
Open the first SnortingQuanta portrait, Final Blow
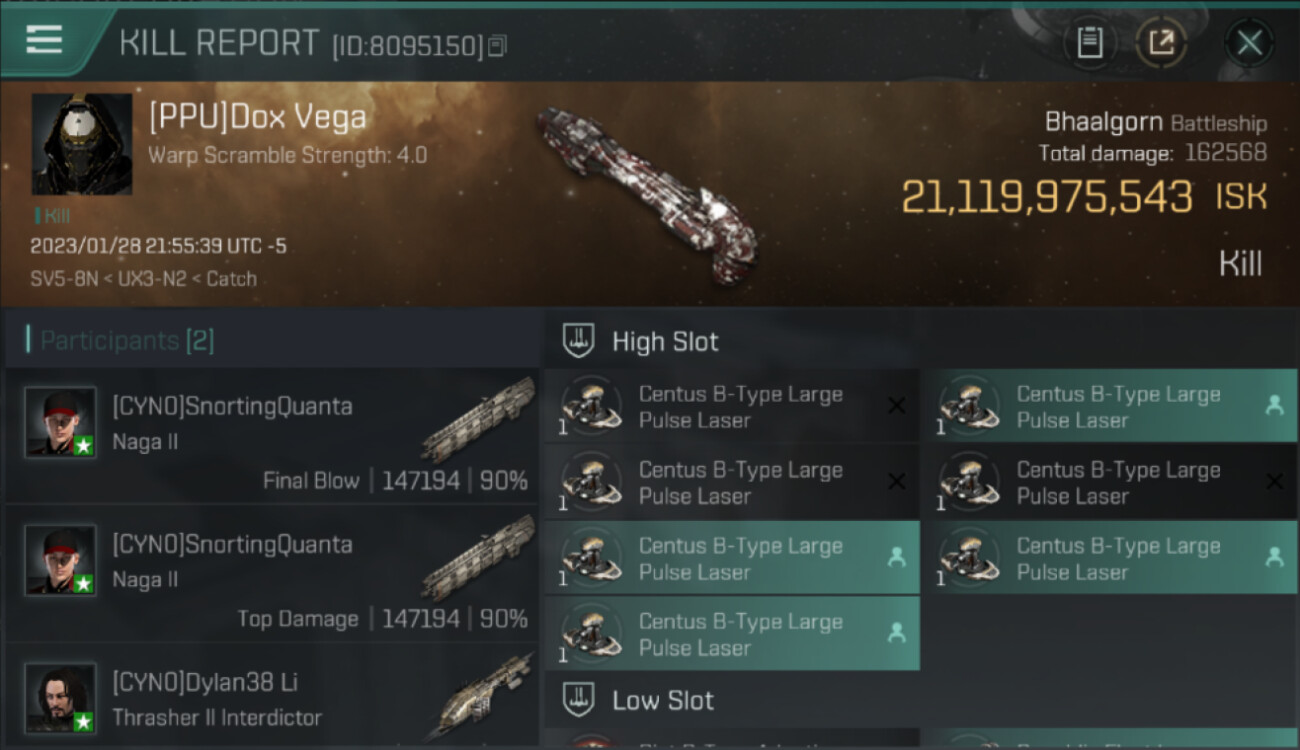(x=61, y=422)
